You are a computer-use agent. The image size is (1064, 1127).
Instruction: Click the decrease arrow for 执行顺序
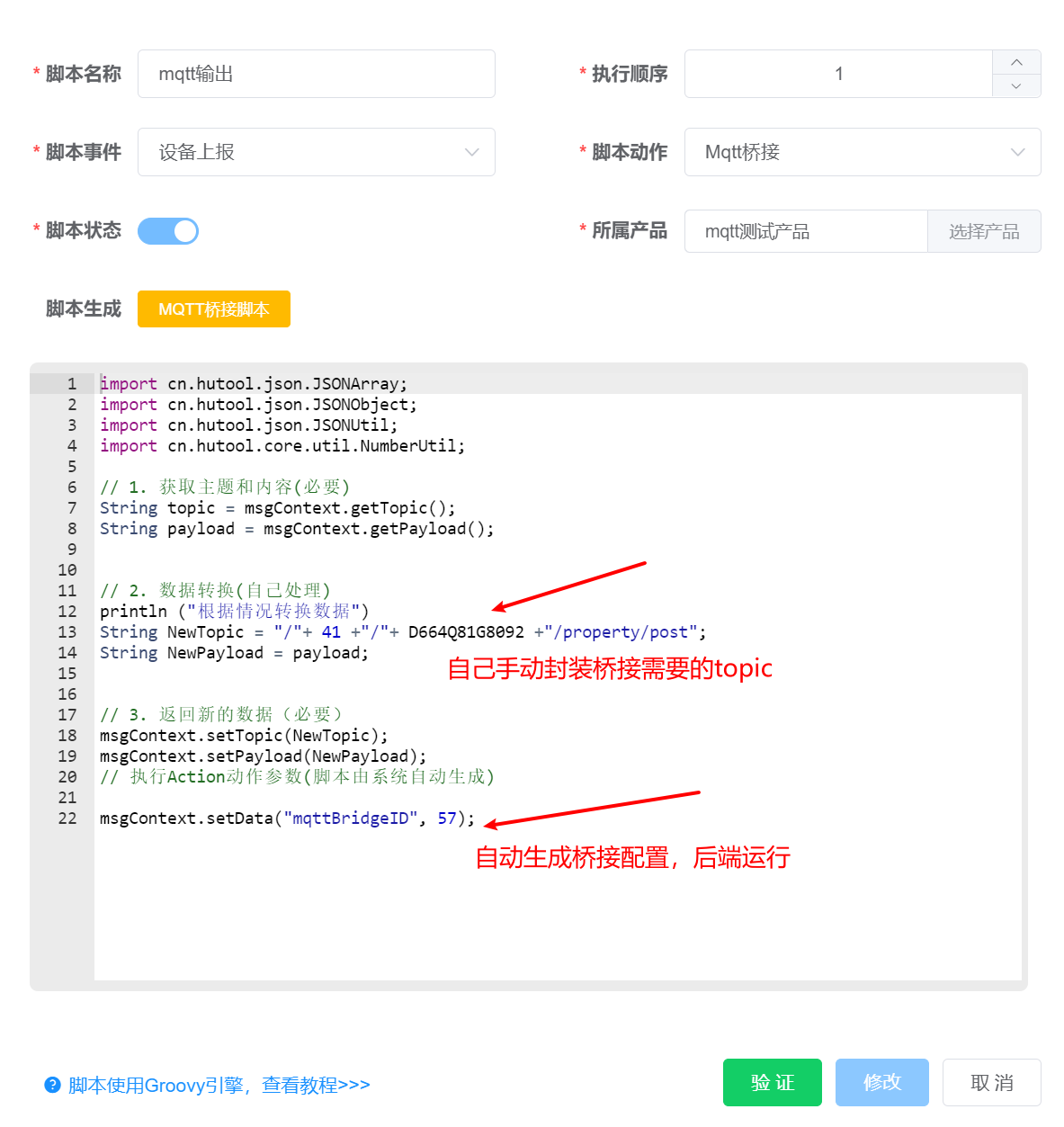tap(1016, 86)
